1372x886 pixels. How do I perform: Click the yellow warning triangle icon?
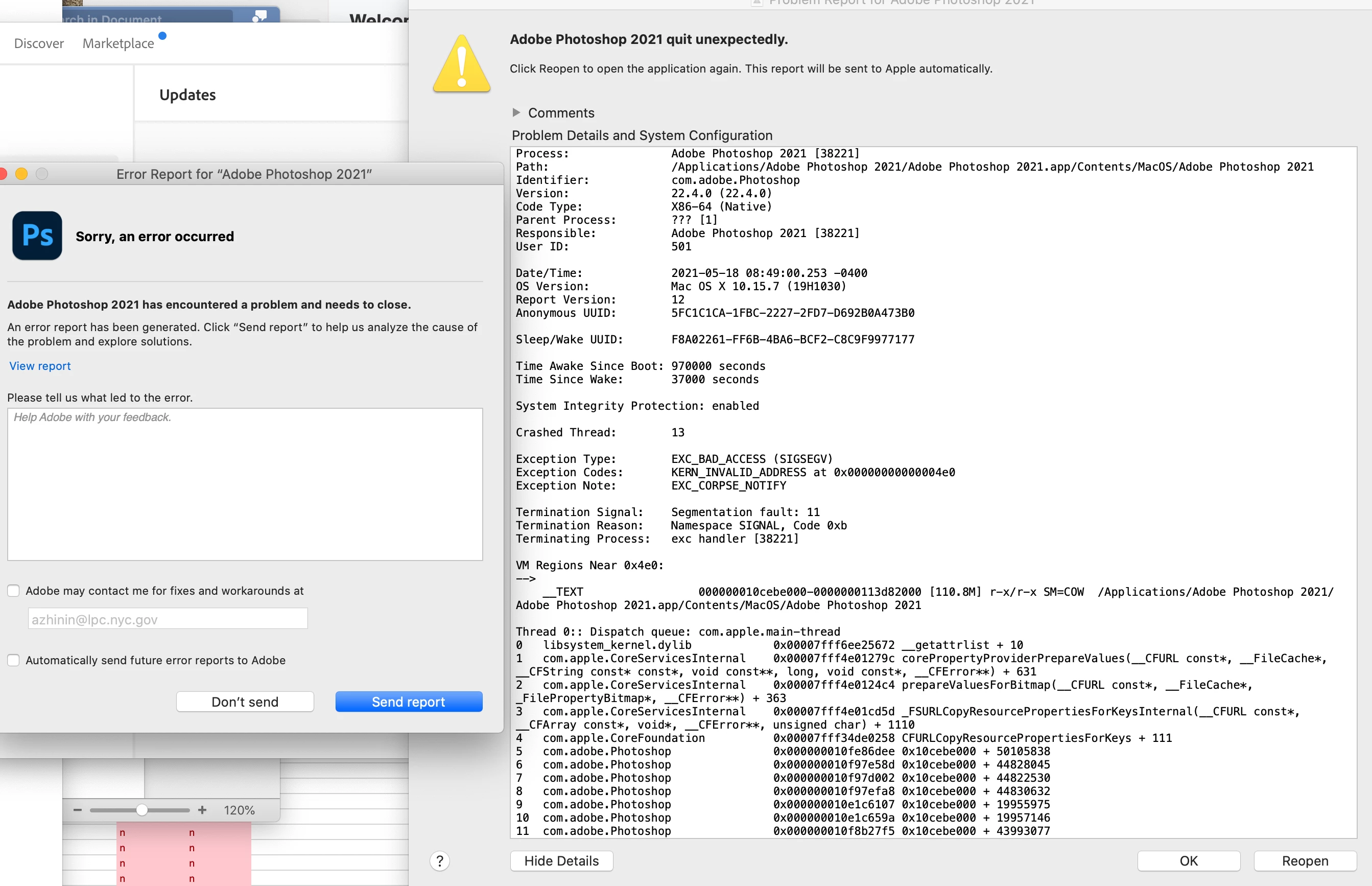462,65
